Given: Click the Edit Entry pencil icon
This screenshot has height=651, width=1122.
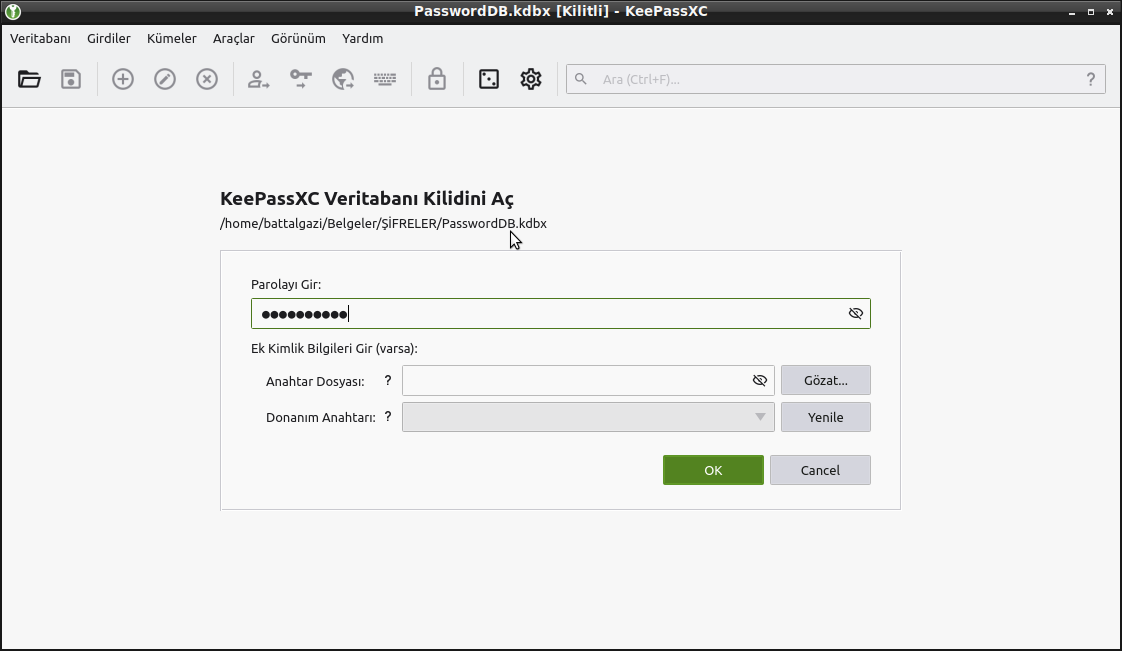Looking at the screenshot, I should click(165, 79).
